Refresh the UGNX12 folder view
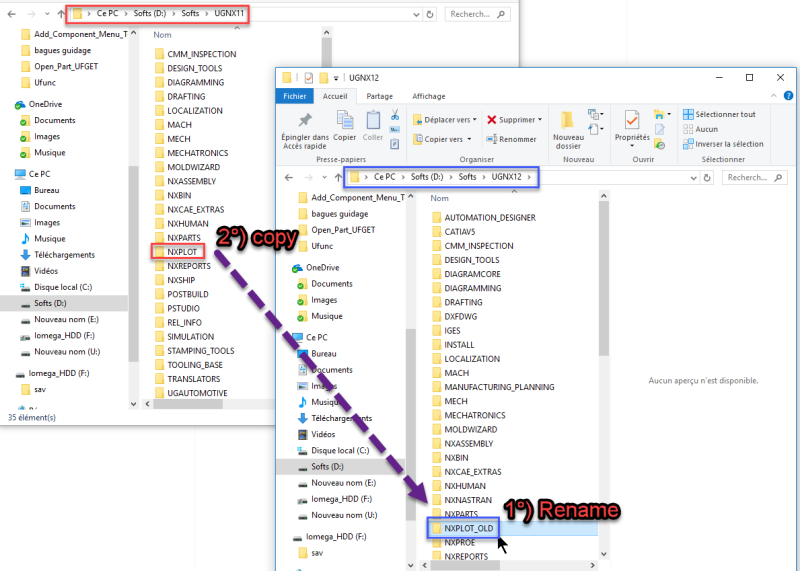 point(707,178)
